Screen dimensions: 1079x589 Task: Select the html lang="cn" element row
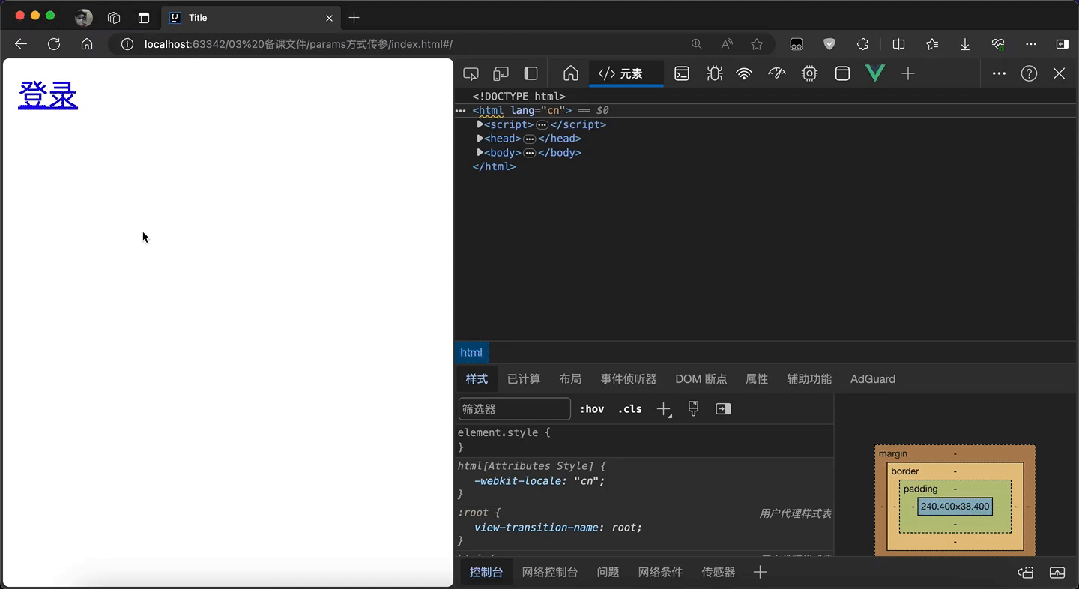coord(766,110)
